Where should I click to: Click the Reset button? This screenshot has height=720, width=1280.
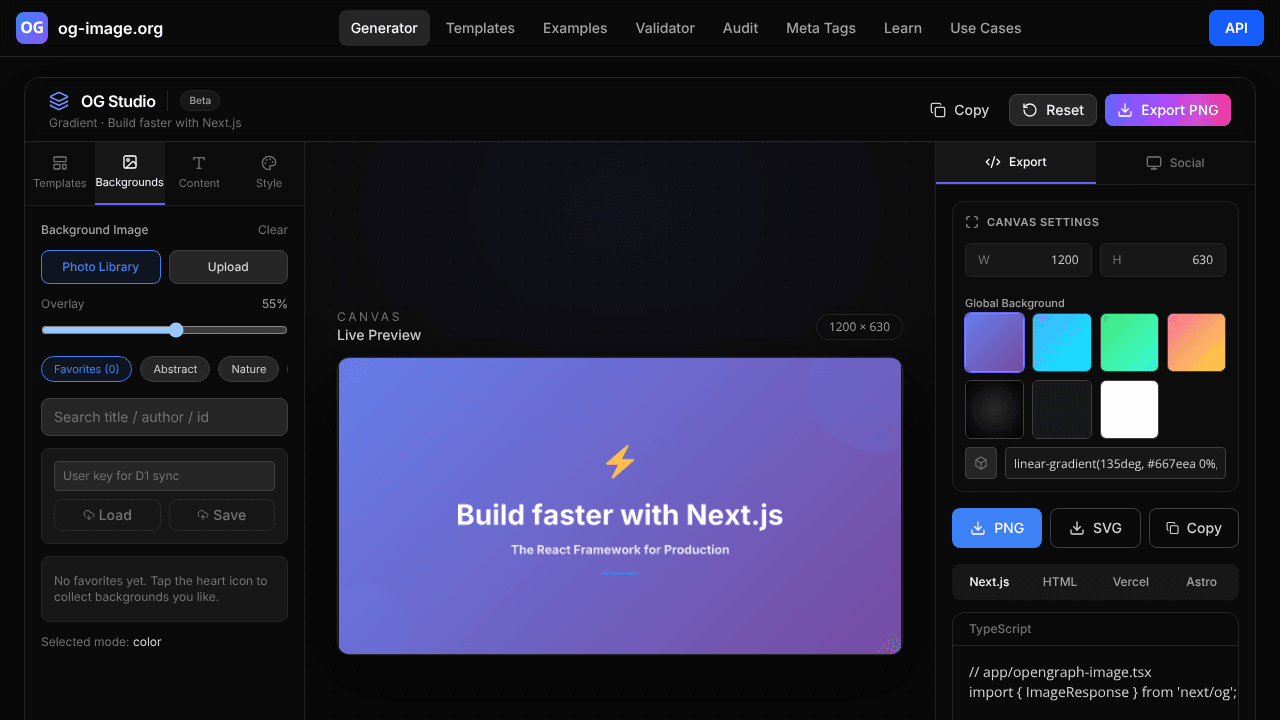pos(1053,110)
